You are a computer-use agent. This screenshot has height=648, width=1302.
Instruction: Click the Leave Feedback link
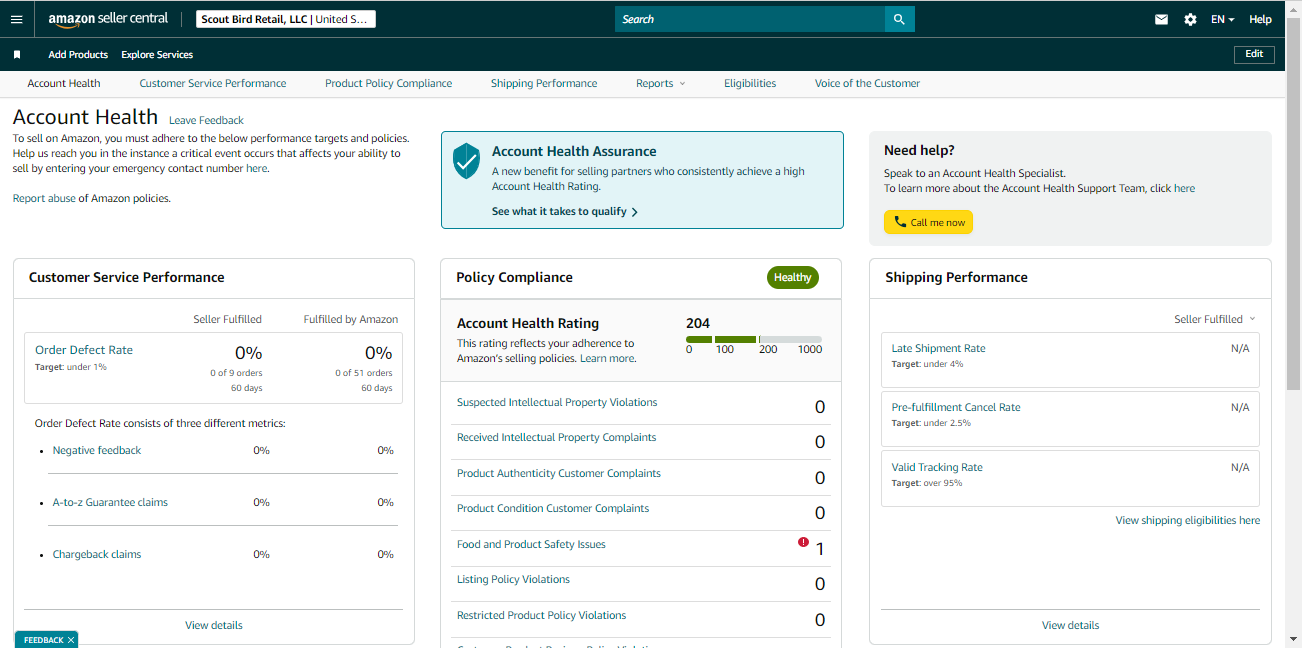point(206,120)
